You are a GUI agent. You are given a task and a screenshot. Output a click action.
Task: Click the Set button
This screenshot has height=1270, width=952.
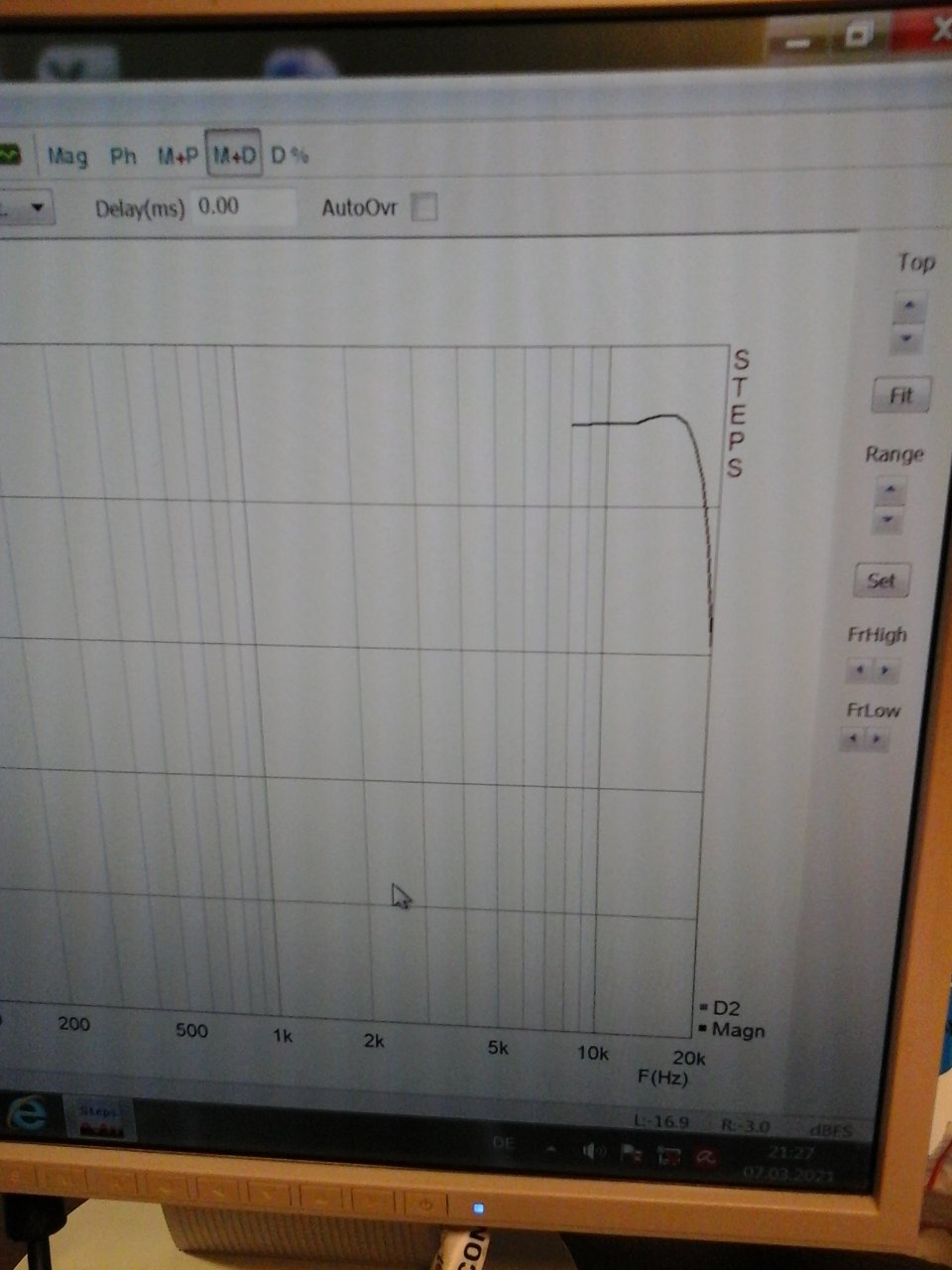point(881,580)
